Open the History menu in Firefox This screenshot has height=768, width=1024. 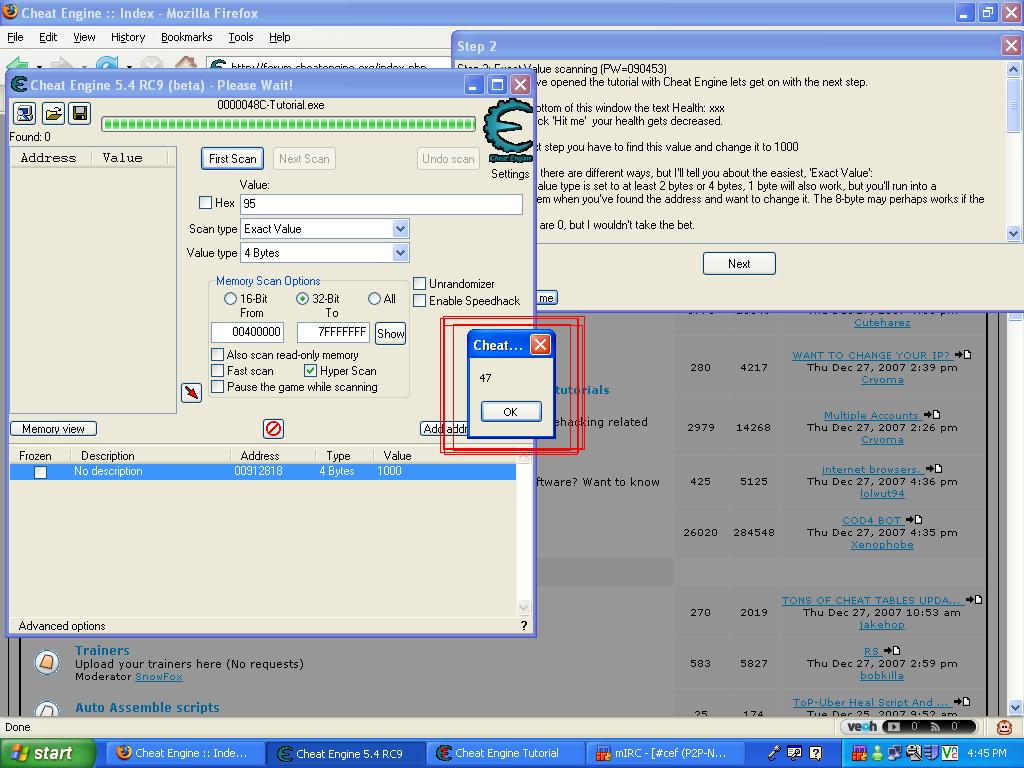click(128, 37)
